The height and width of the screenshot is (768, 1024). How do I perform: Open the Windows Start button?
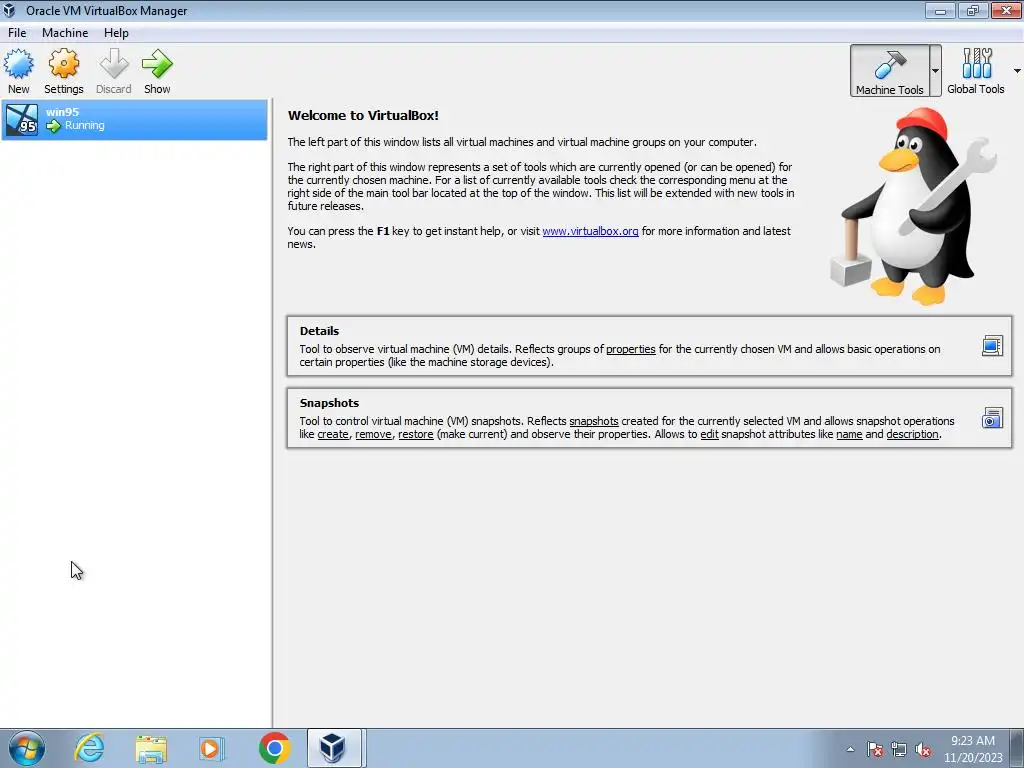point(27,748)
